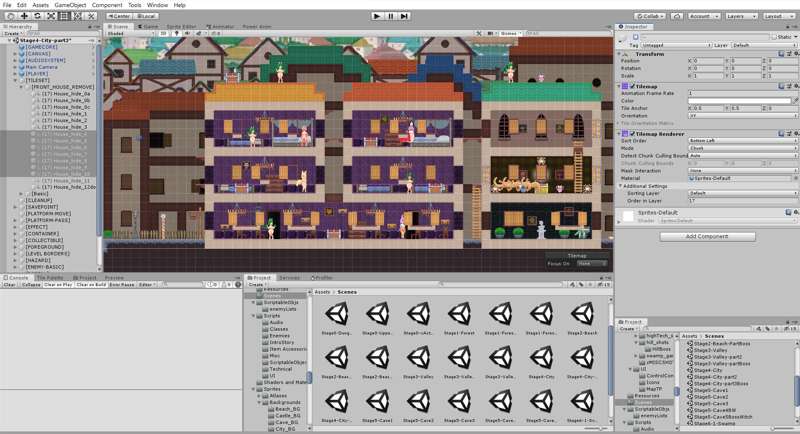Image resolution: width=800 pixels, height=434 pixels.
Task: Open Transform component help book icon
Action: 782,54
